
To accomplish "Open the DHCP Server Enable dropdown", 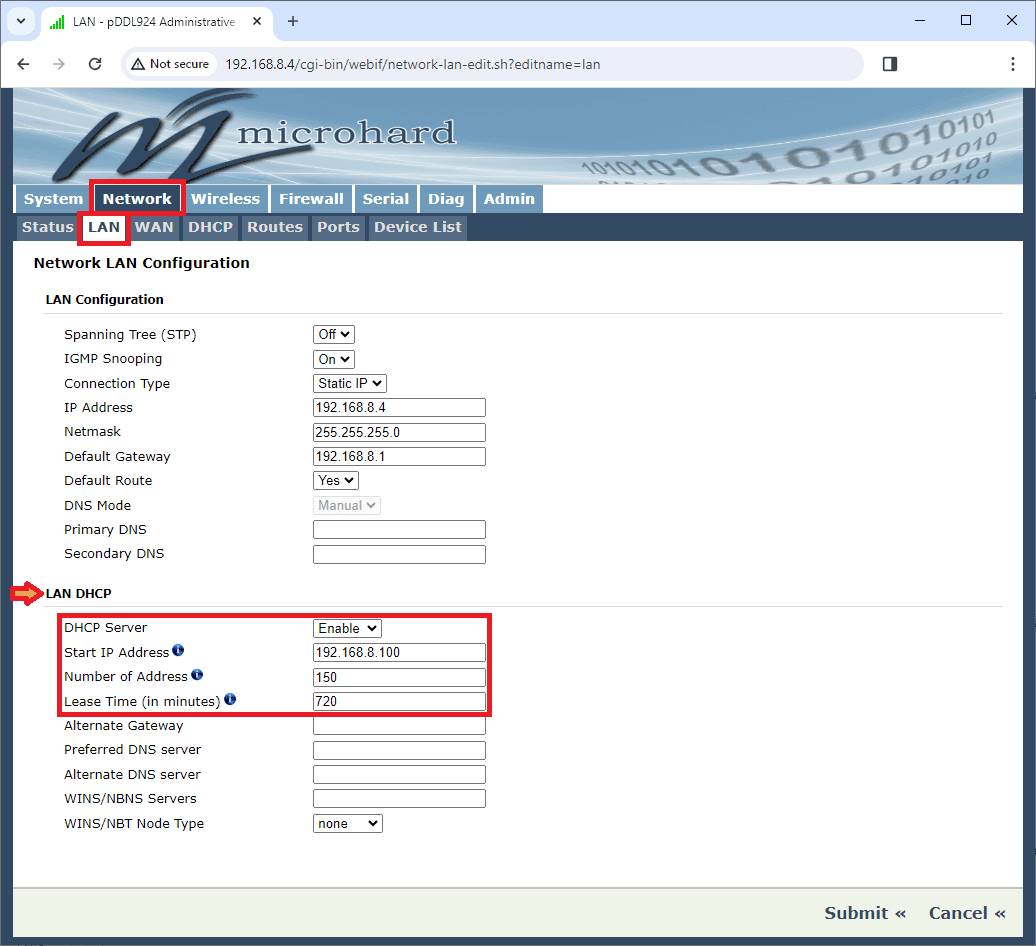I will [x=348, y=628].
